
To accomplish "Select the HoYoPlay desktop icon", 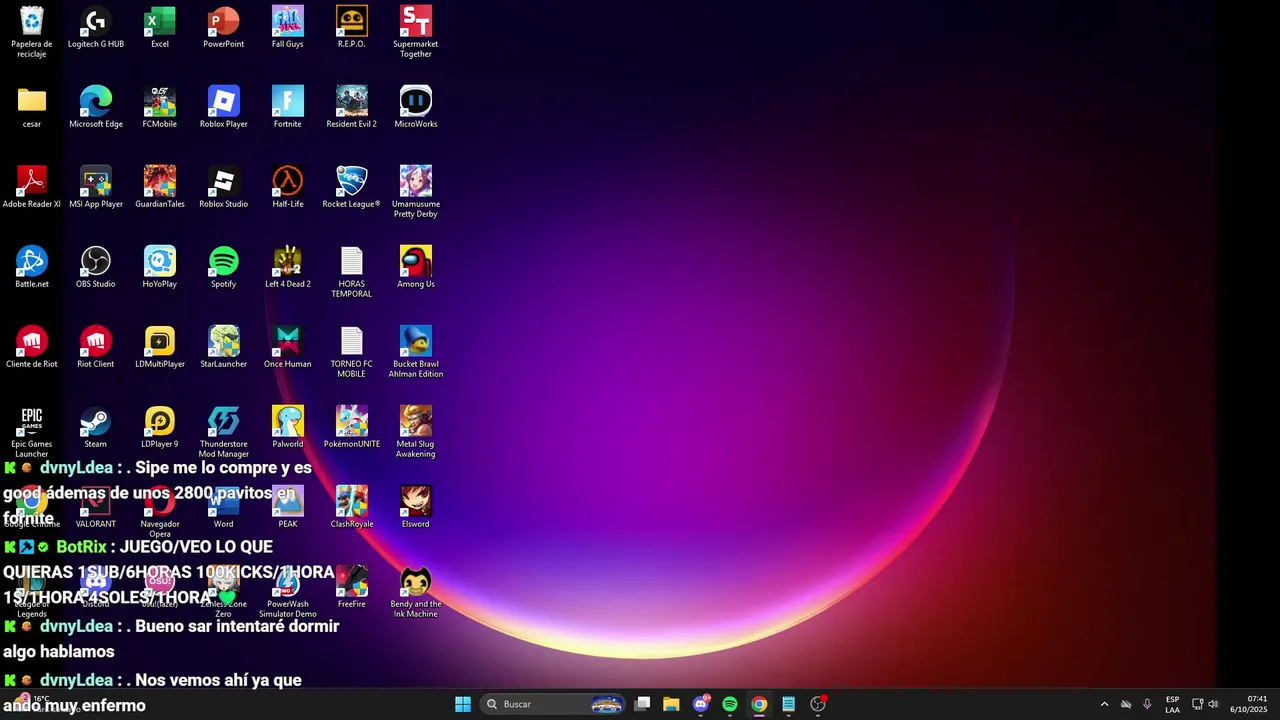I will coord(160,267).
